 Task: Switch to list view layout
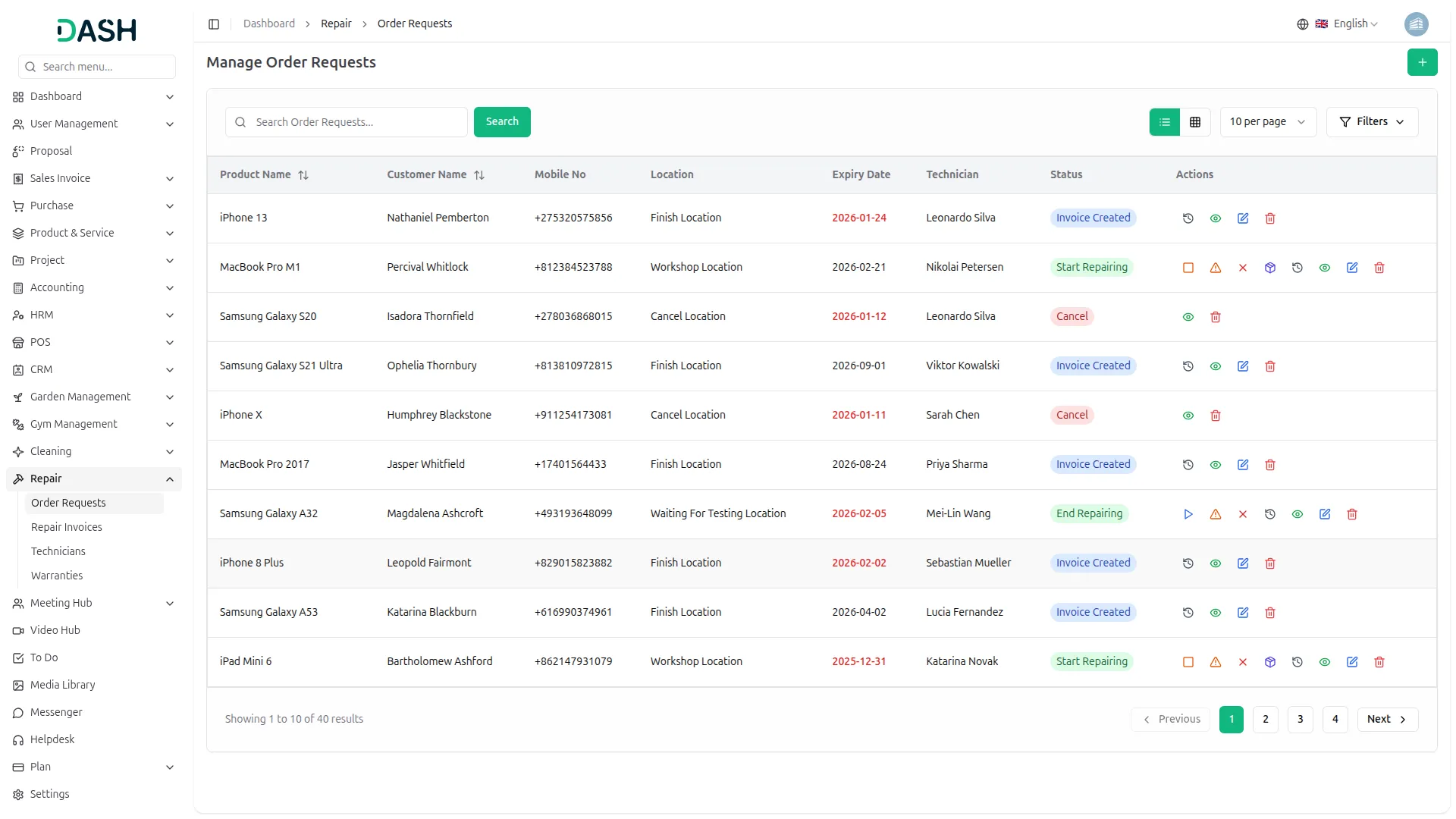pos(1165,122)
